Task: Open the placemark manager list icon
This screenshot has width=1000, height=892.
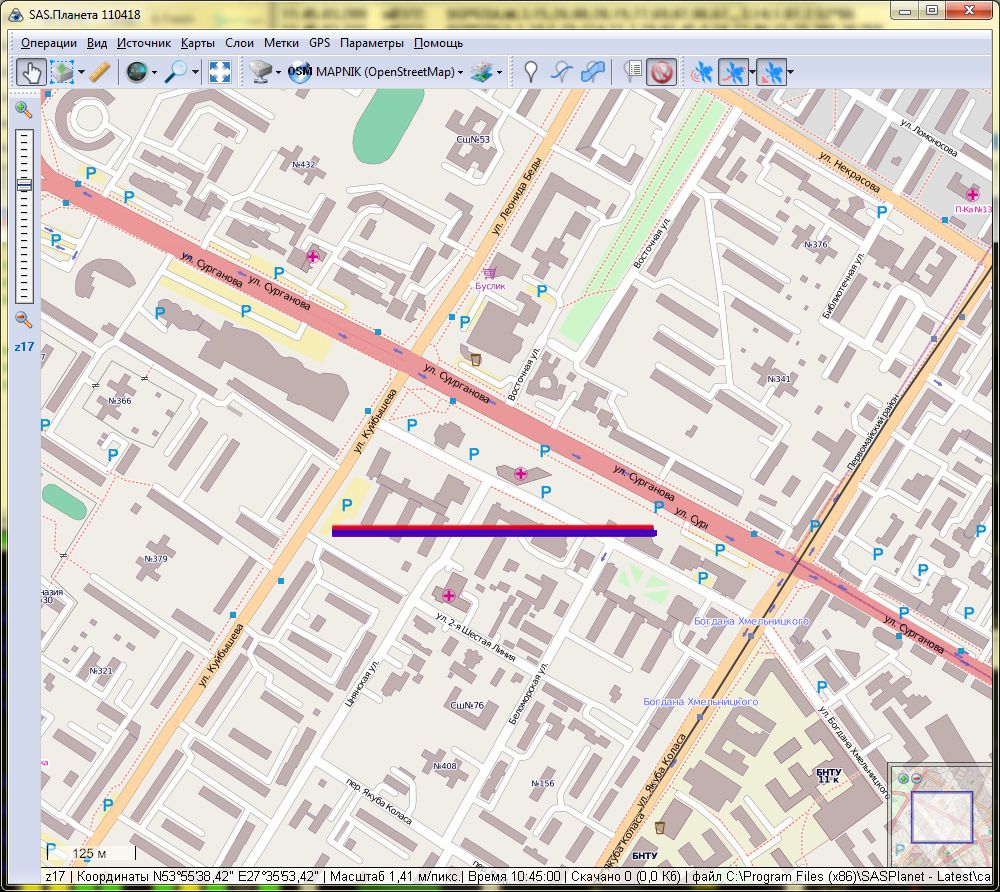Action: [632, 72]
